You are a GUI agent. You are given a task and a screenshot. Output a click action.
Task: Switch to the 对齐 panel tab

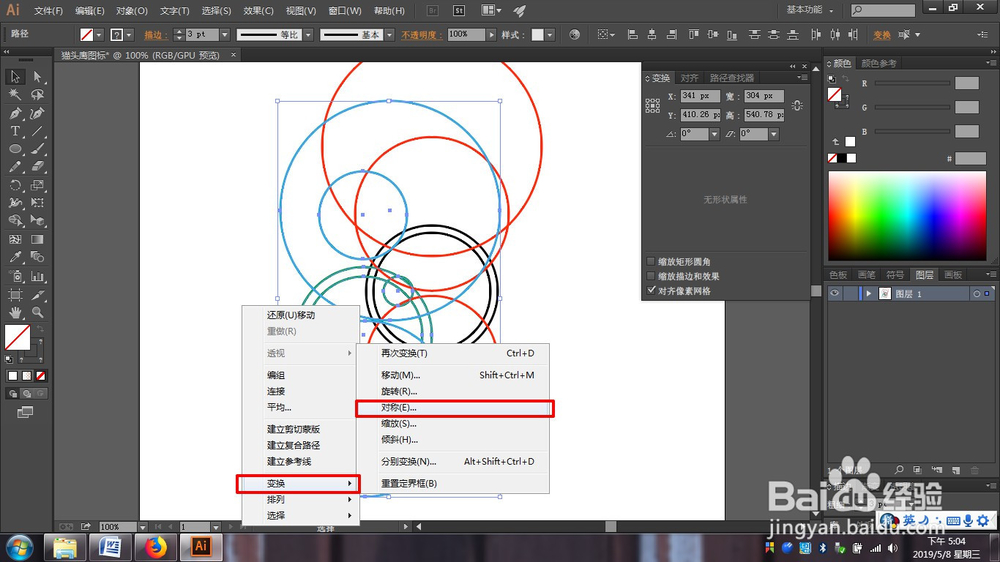[x=689, y=78]
